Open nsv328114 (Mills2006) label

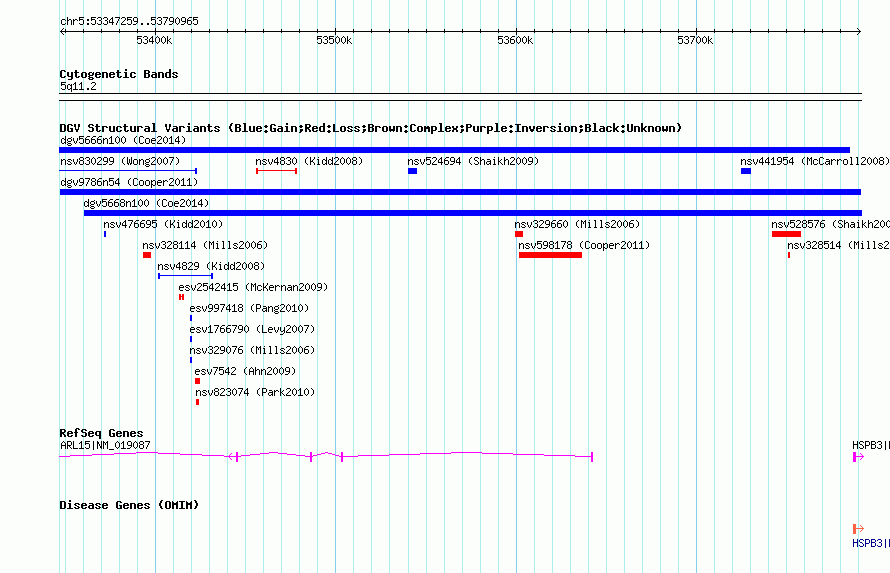pyautogui.click(x=205, y=245)
